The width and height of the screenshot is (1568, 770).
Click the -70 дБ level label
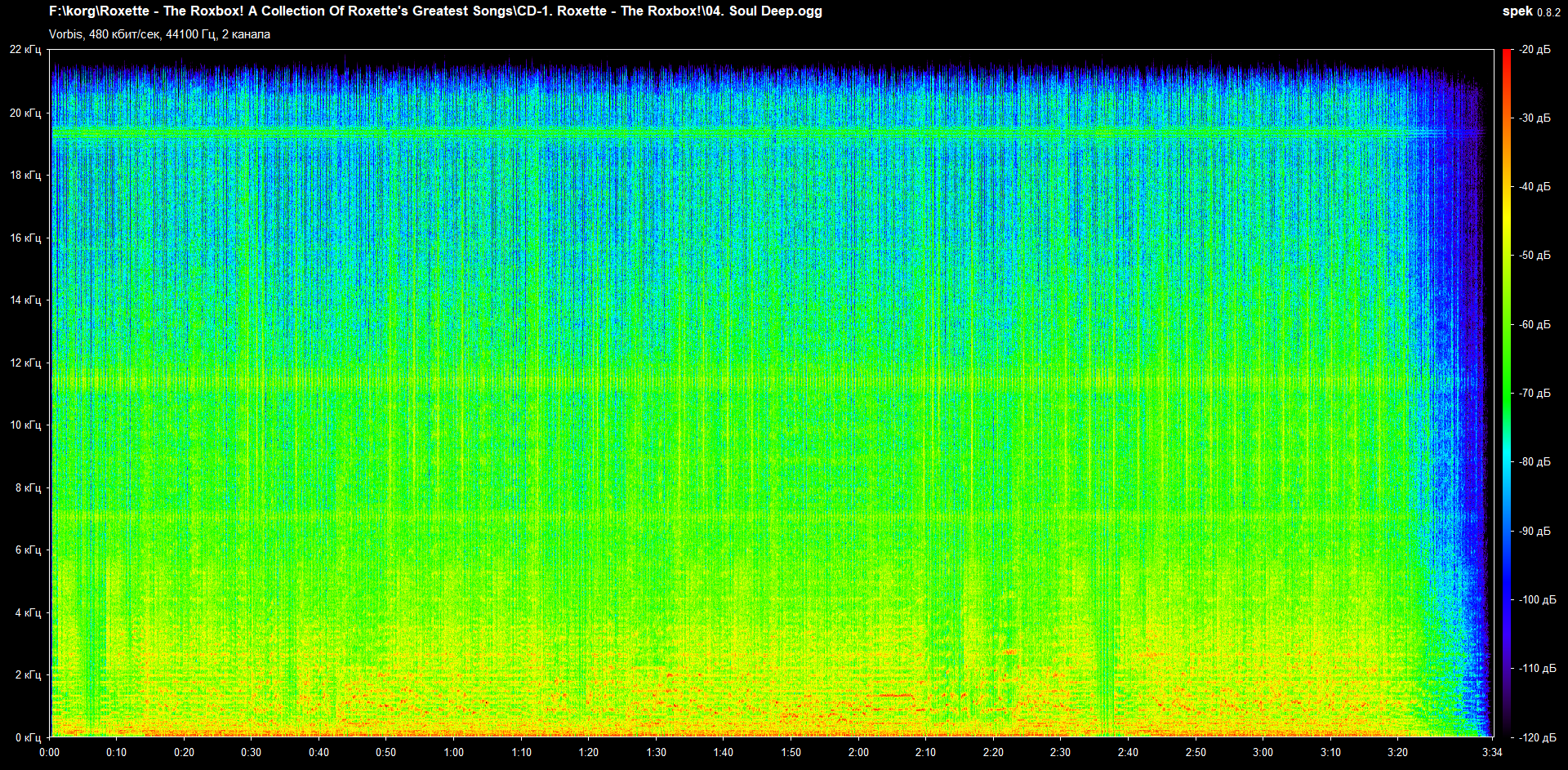(x=1534, y=394)
